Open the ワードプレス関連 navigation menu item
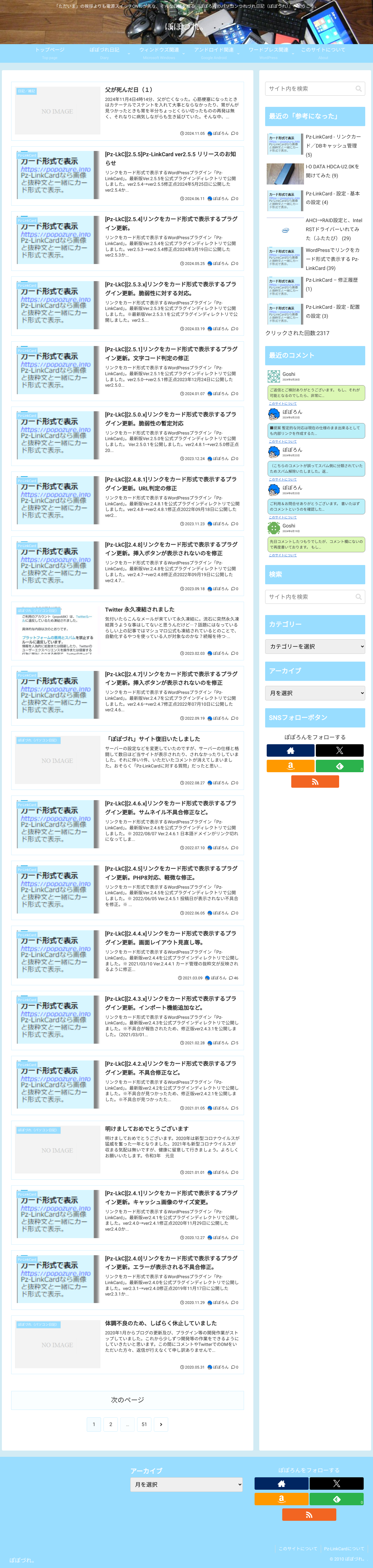Viewport: 373px width, 1568px height. tap(268, 52)
